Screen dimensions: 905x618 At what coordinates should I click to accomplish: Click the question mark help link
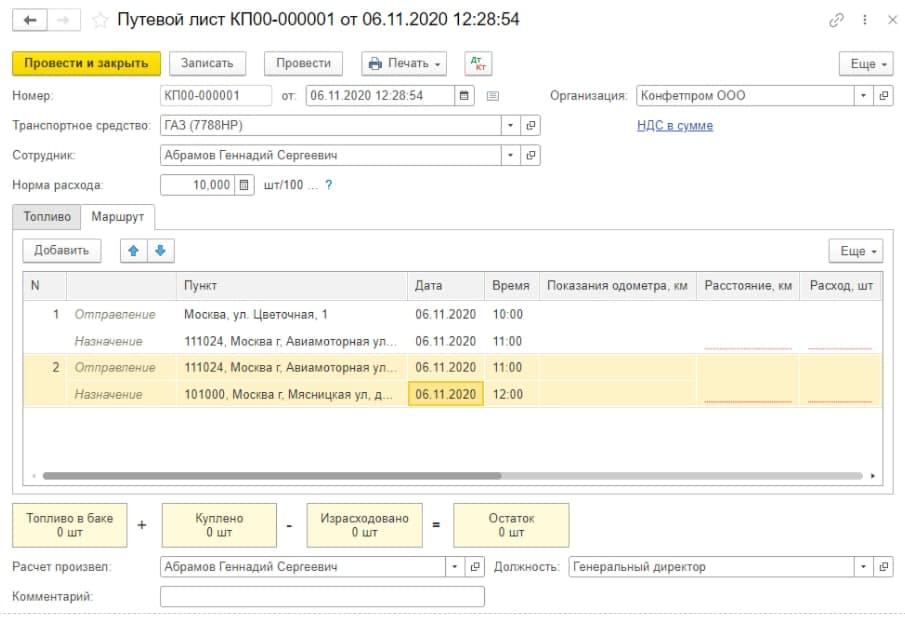point(328,185)
